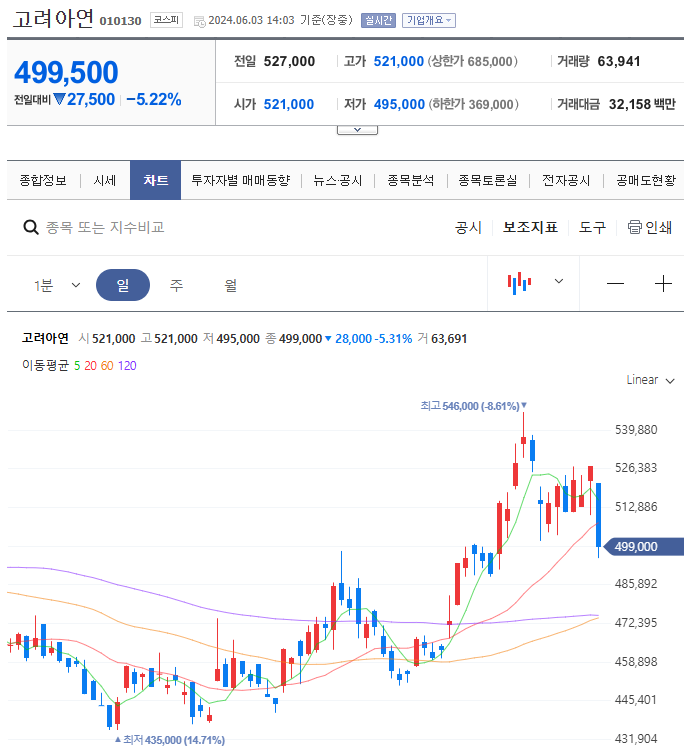Open the 종합정보 tab
Image resolution: width=684 pixels, height=753 pixels.
pos(43,180)
